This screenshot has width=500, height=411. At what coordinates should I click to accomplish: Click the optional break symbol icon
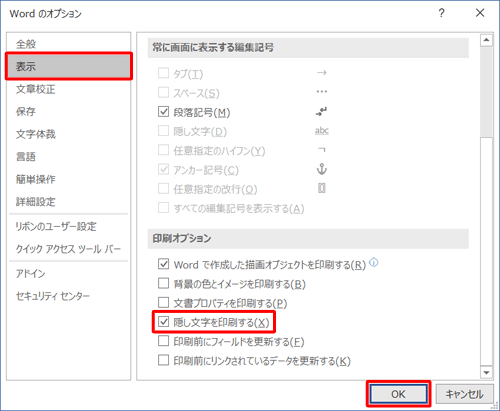coord(322,188)
